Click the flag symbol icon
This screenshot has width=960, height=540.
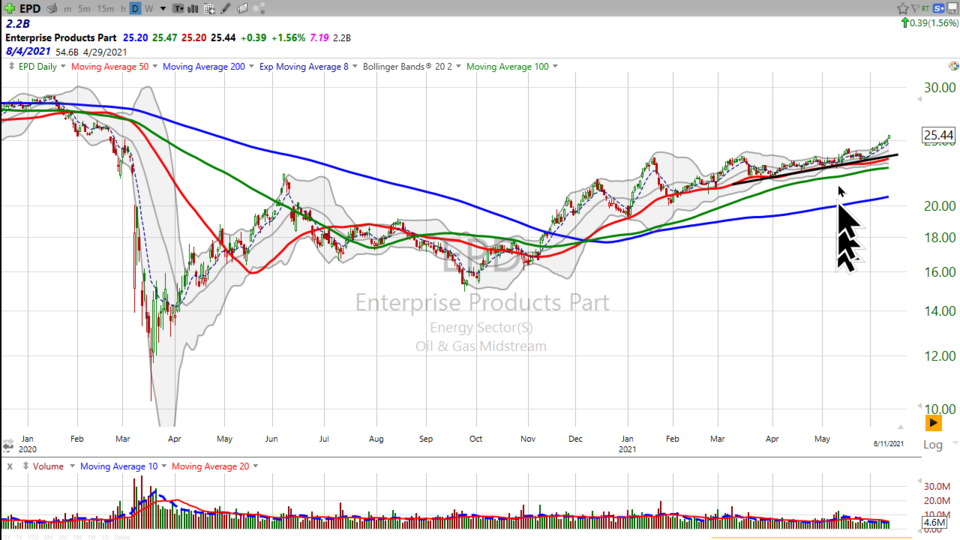pyautogui.click(x=916, y=8)
